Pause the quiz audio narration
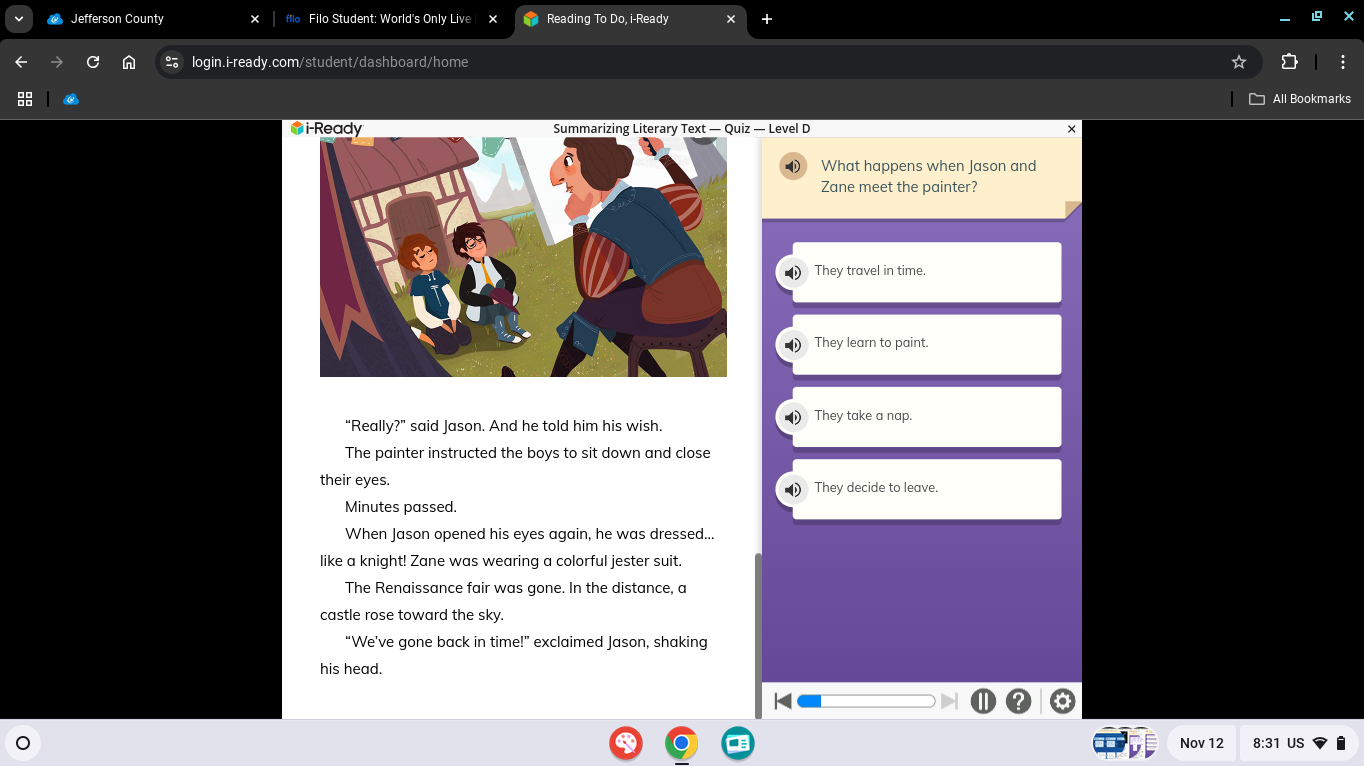Image resolution: width=1364 pixels, height=766 pixels. (983, 701)
